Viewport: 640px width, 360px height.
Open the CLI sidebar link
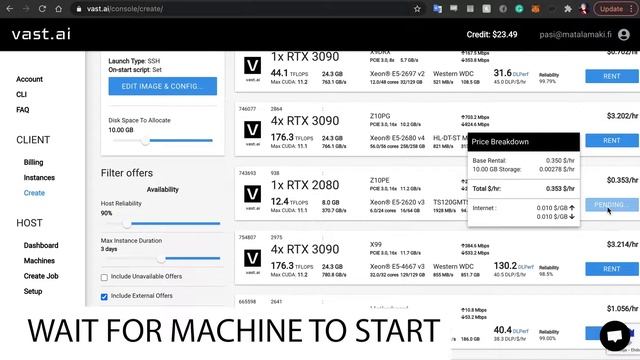click(22, 94)
